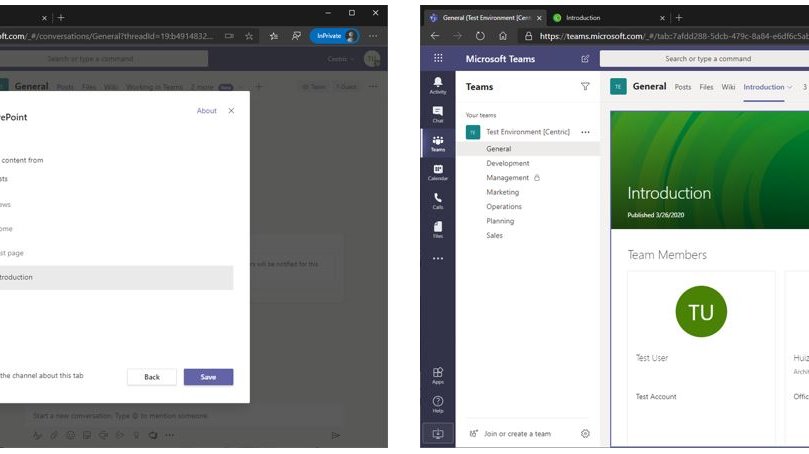This screenshot has width=809, height=454.
Task: Open Test Environment [Centric] team
Action: point(527,132)
